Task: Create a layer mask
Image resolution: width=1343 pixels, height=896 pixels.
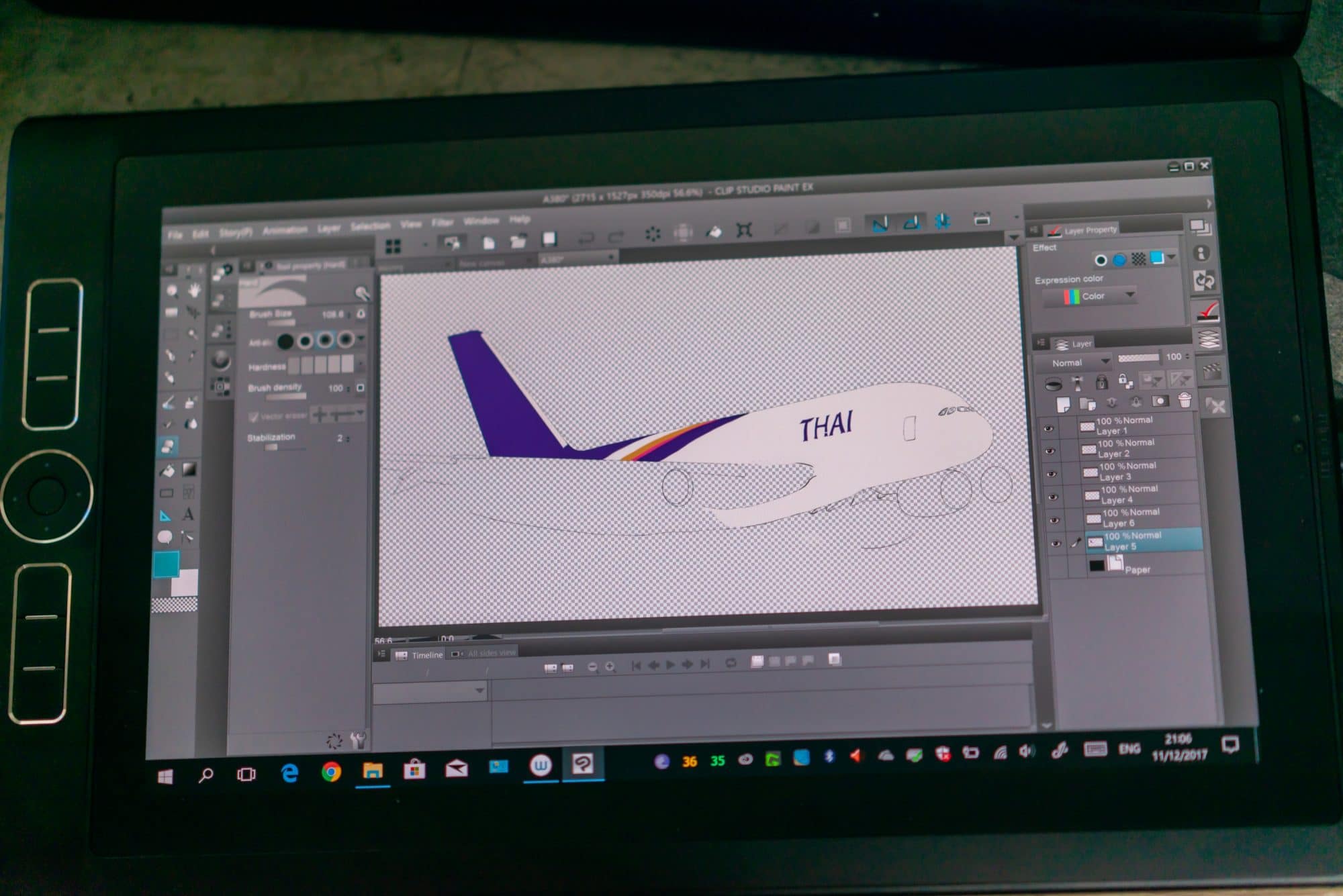Action: (x=1160, y=401)
